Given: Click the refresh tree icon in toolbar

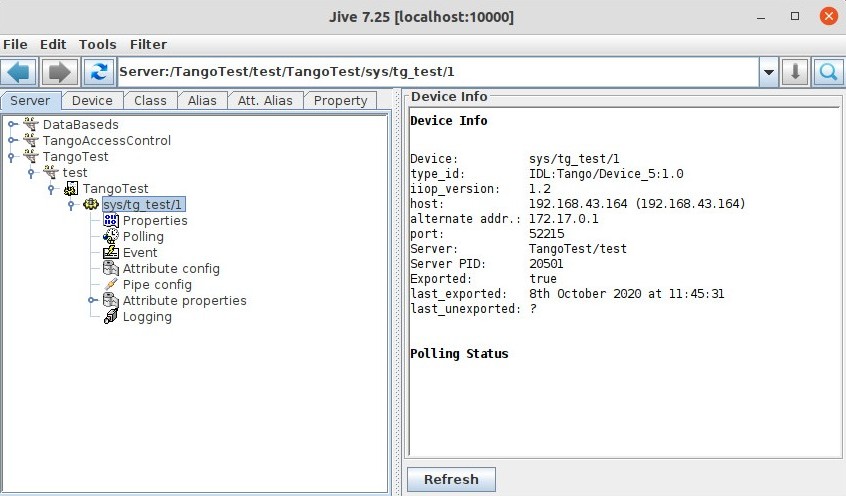Looking at the screenshot, I should pos(99,72).
